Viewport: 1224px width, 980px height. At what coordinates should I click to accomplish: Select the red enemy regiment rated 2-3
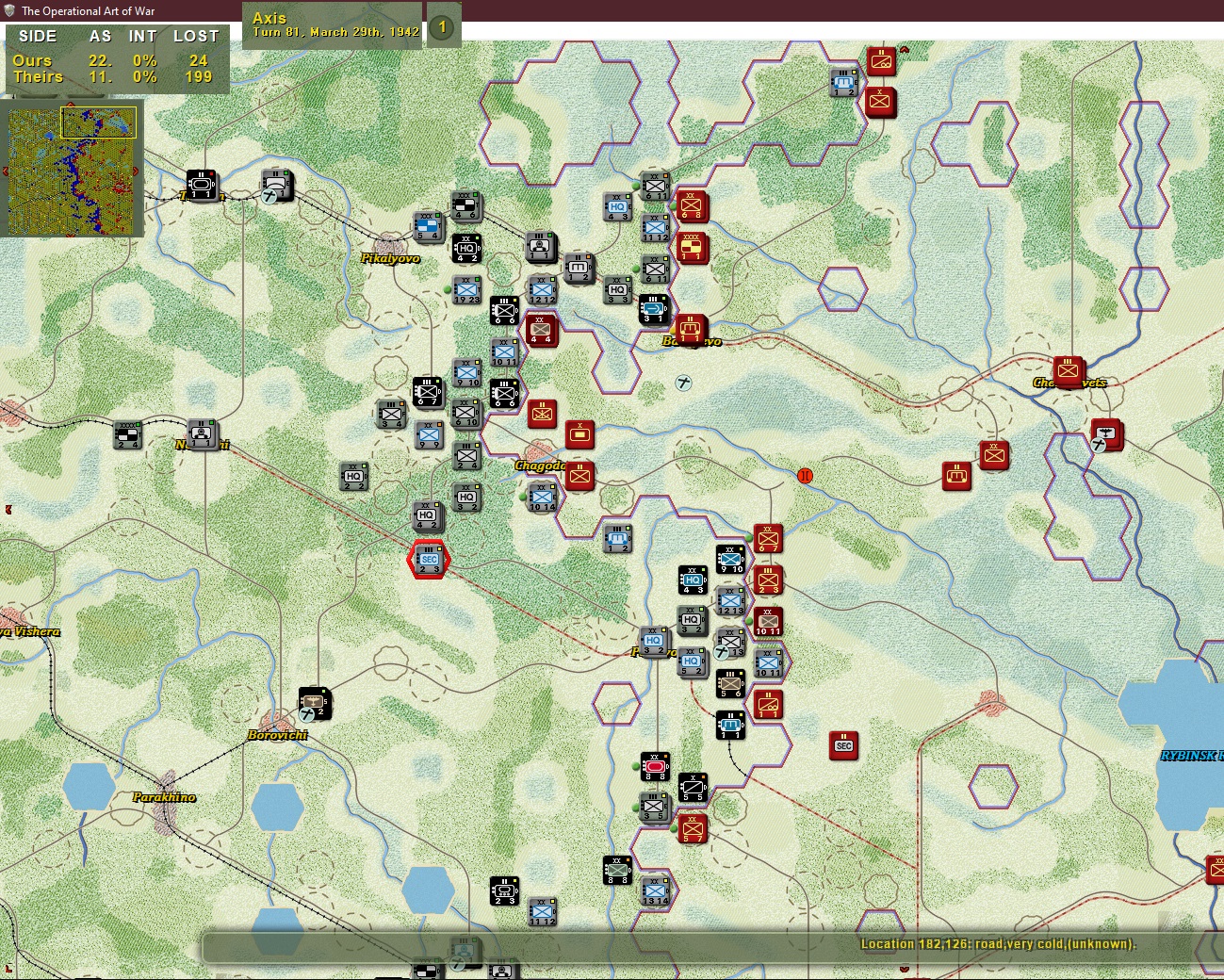(x=768, y=580)
